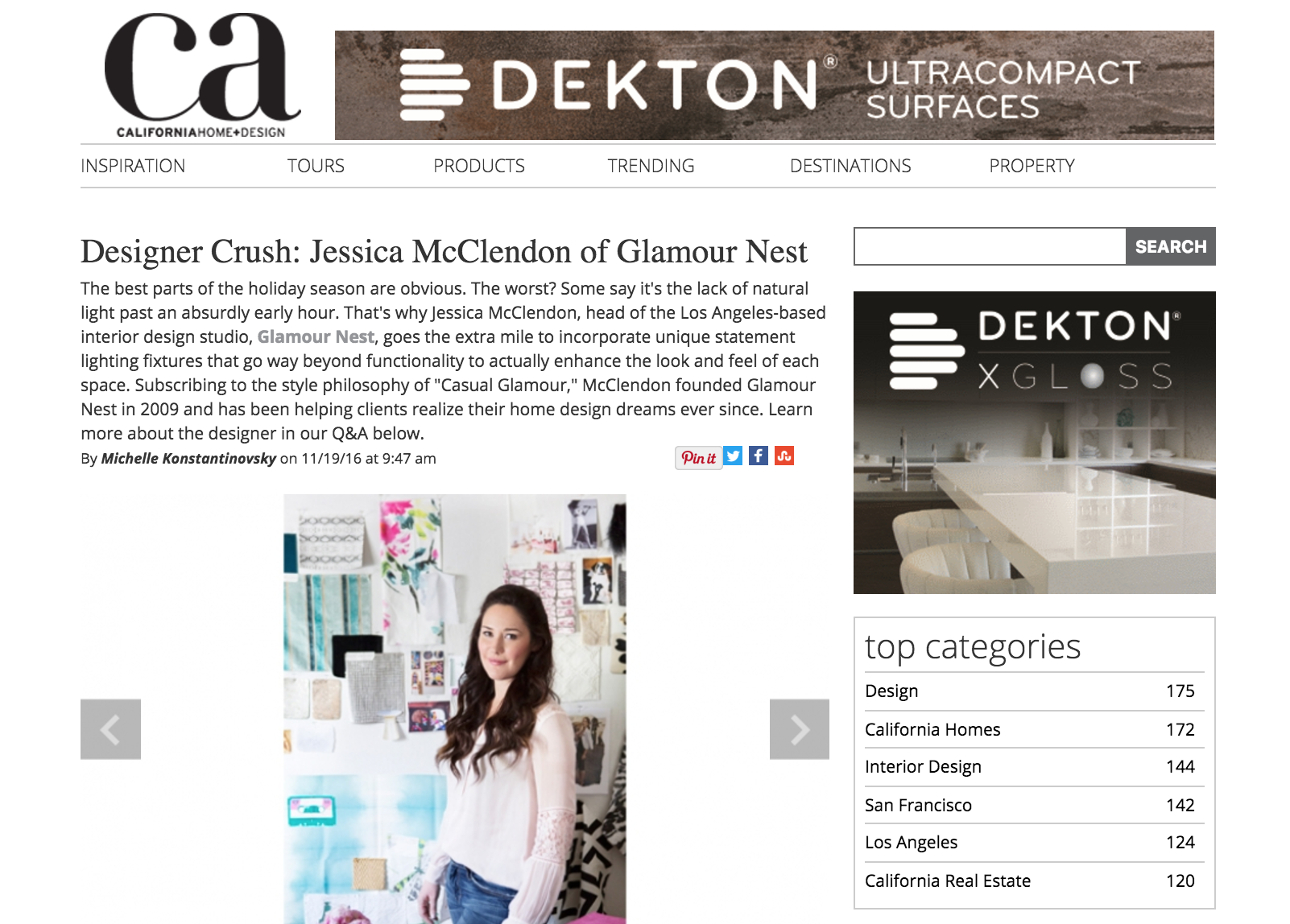Select Destinations in the navigation bar
Screen dimensions: 1290x924
[x=850, y=166]
